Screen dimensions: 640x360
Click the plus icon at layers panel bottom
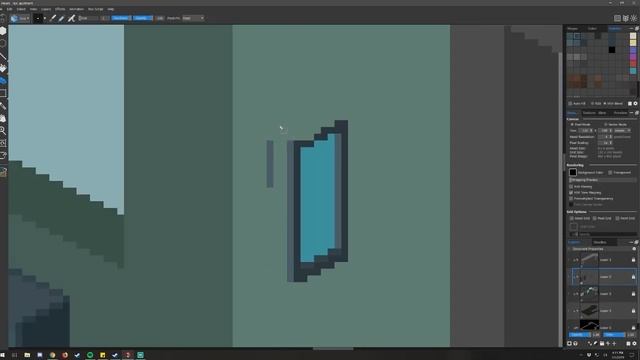point(614,344)
